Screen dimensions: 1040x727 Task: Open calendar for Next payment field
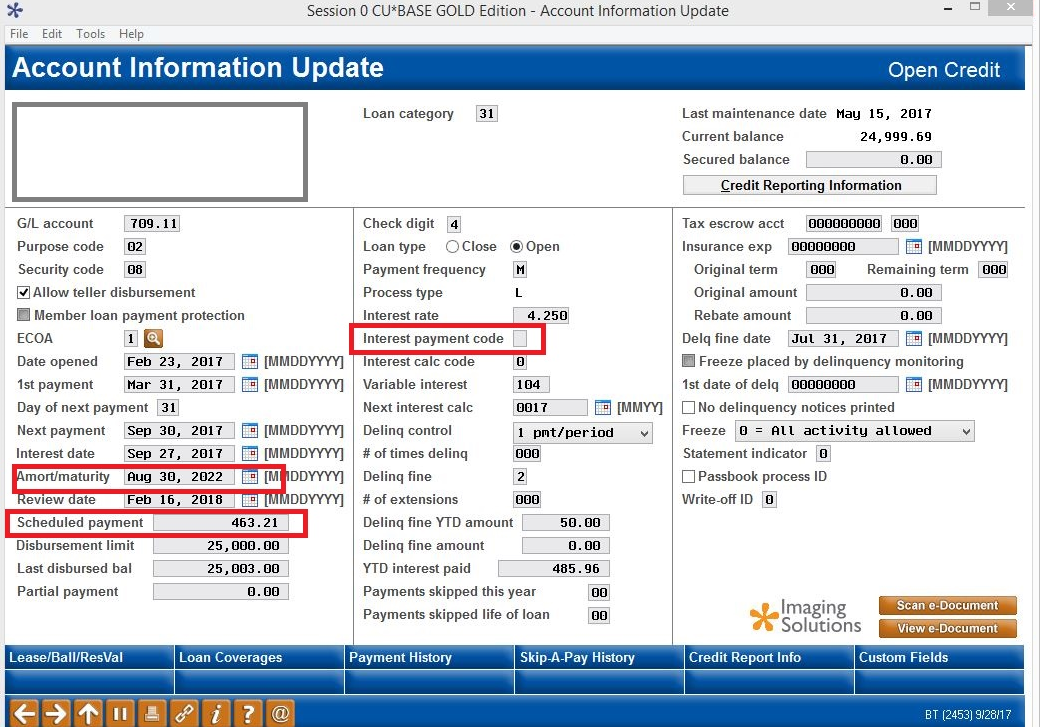pos(249,430)
